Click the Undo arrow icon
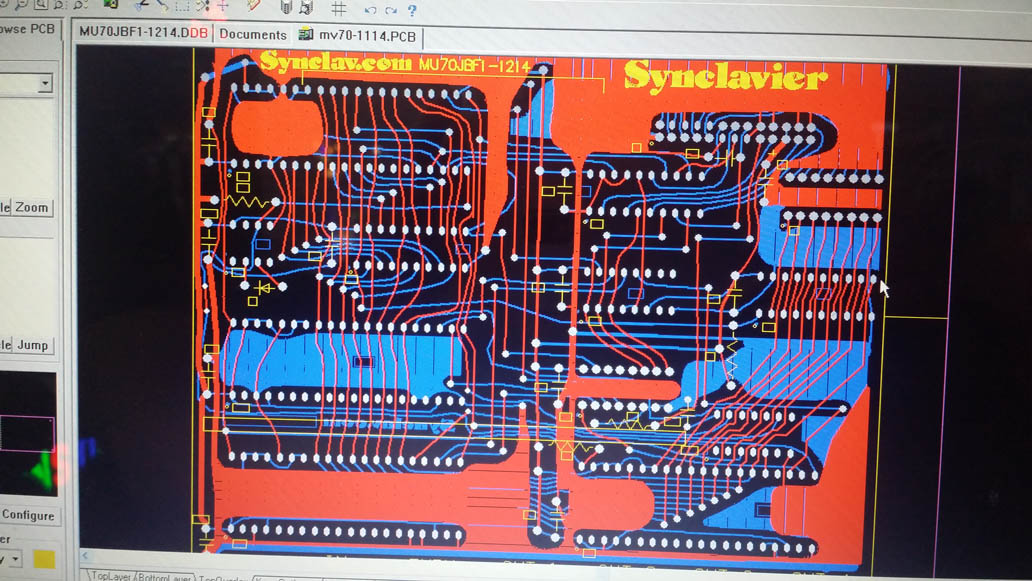The image size is (1032, 581). [370, 10]
